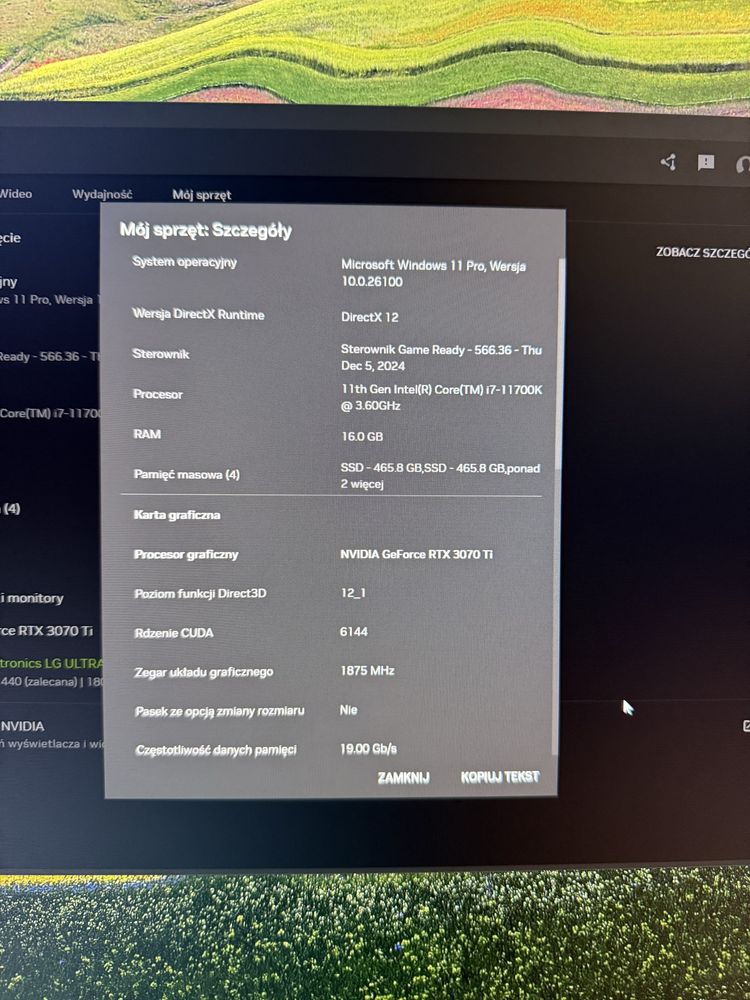Select the Wideo tab
The height and width of the screenshot is (1000, 750).
tap(16, 193)
